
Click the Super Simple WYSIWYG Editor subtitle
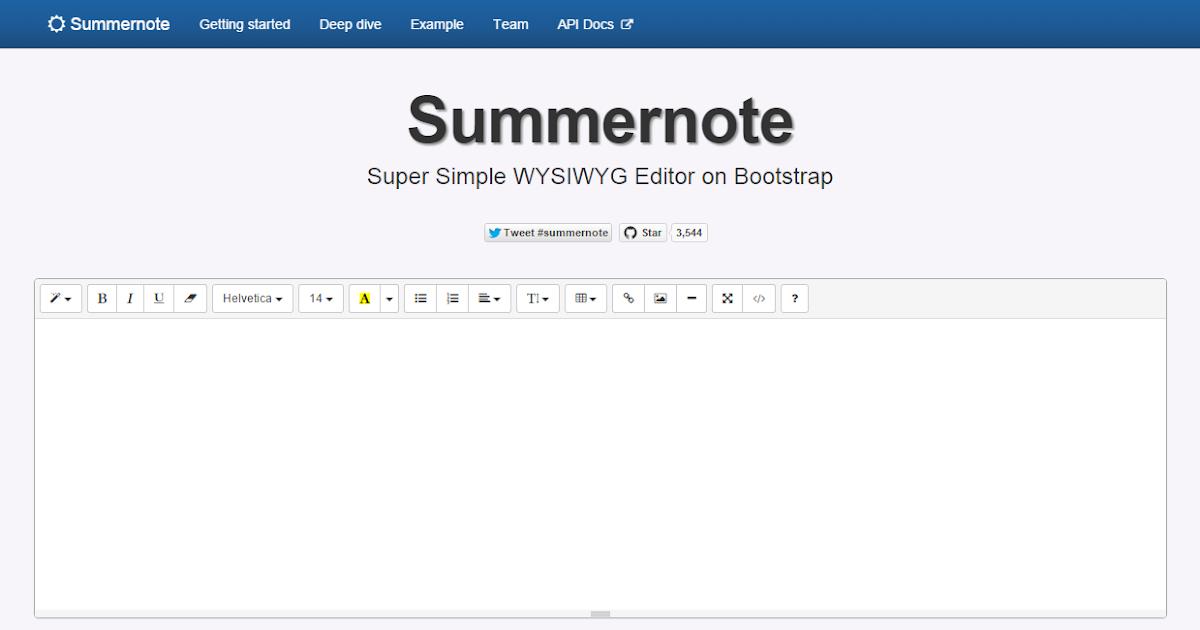[600, 177]
